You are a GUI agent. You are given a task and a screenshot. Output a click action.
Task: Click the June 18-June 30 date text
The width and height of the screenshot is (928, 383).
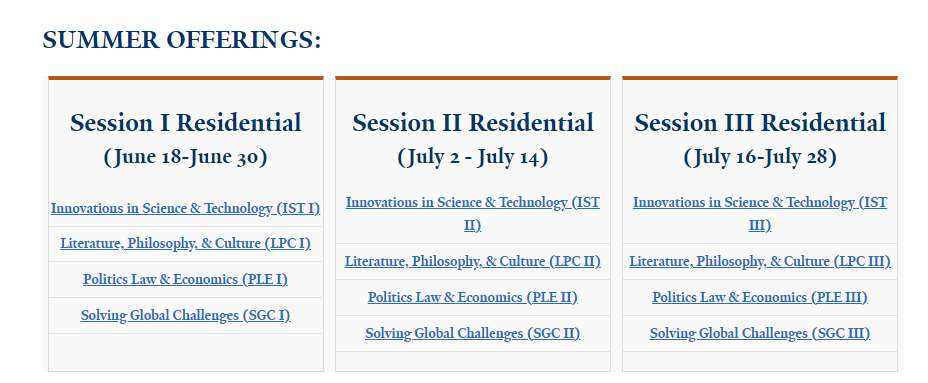pyautogui.click(x=185, y=157)
